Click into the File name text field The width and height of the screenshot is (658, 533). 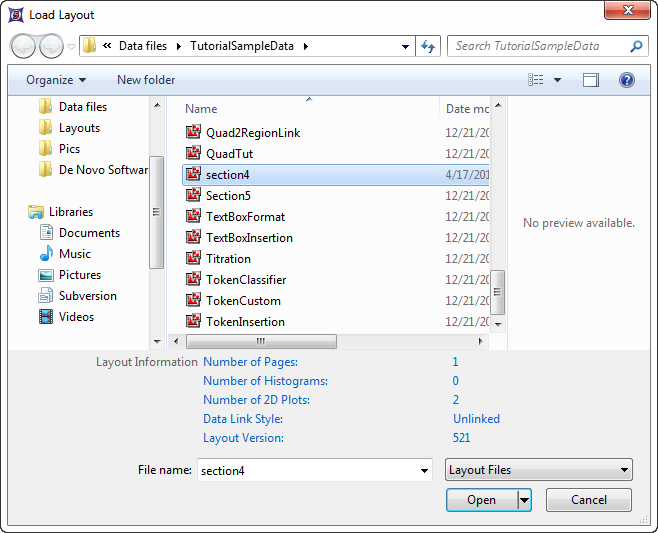[x=305, y=470]
